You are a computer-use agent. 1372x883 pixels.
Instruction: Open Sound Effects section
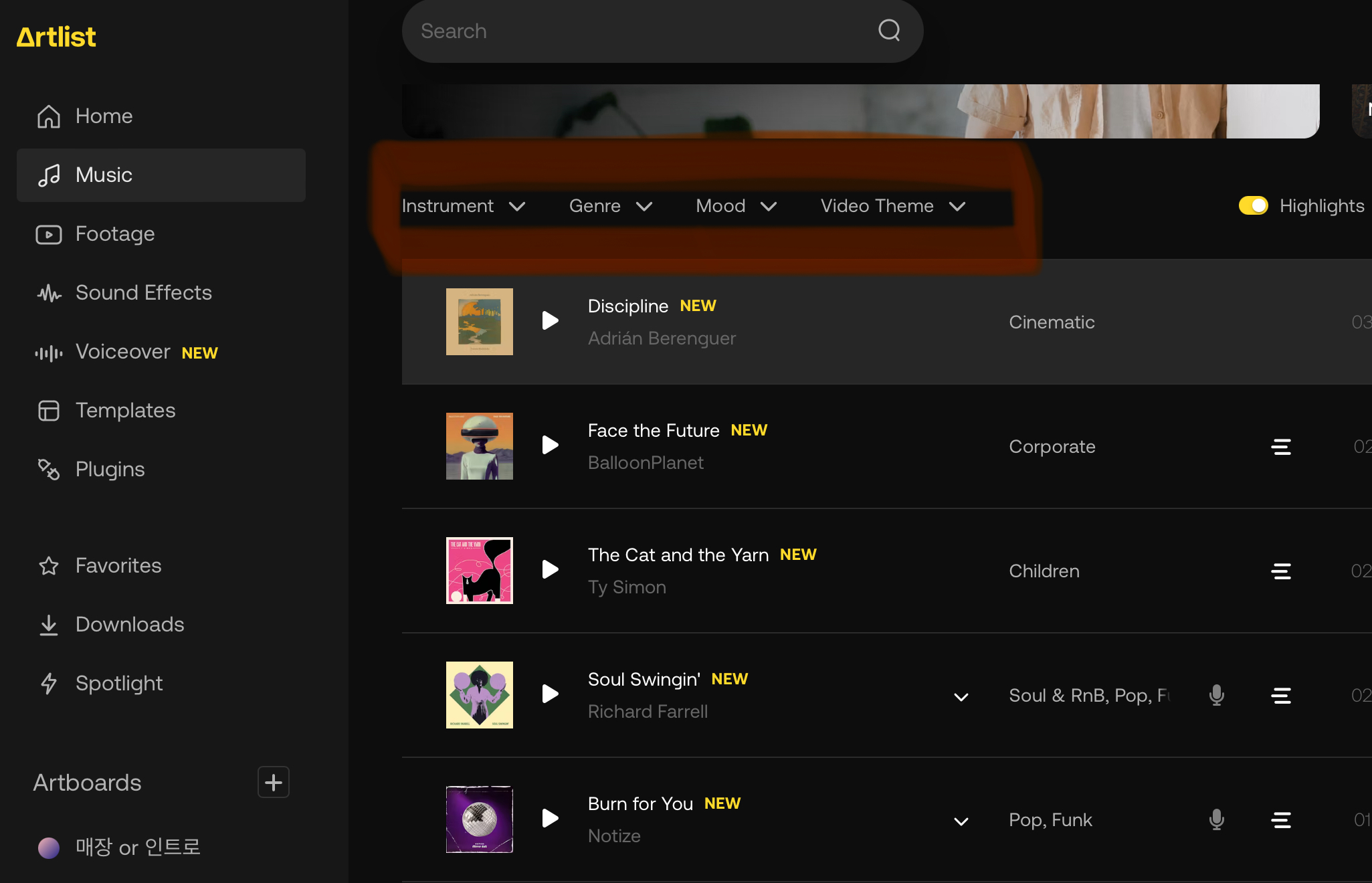[x=161, y=293]
